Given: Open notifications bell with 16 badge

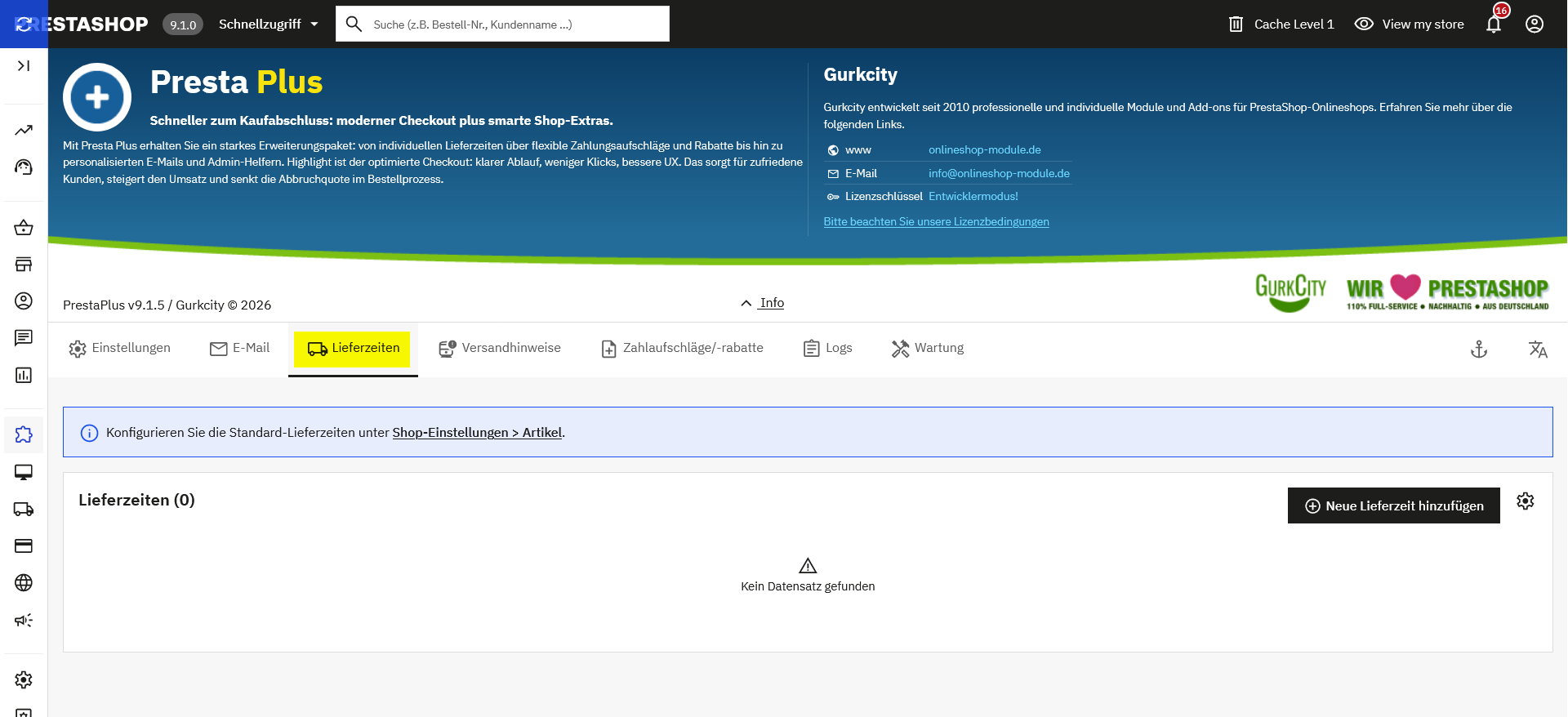Looking at the screenshot, I should point(1494,22).
